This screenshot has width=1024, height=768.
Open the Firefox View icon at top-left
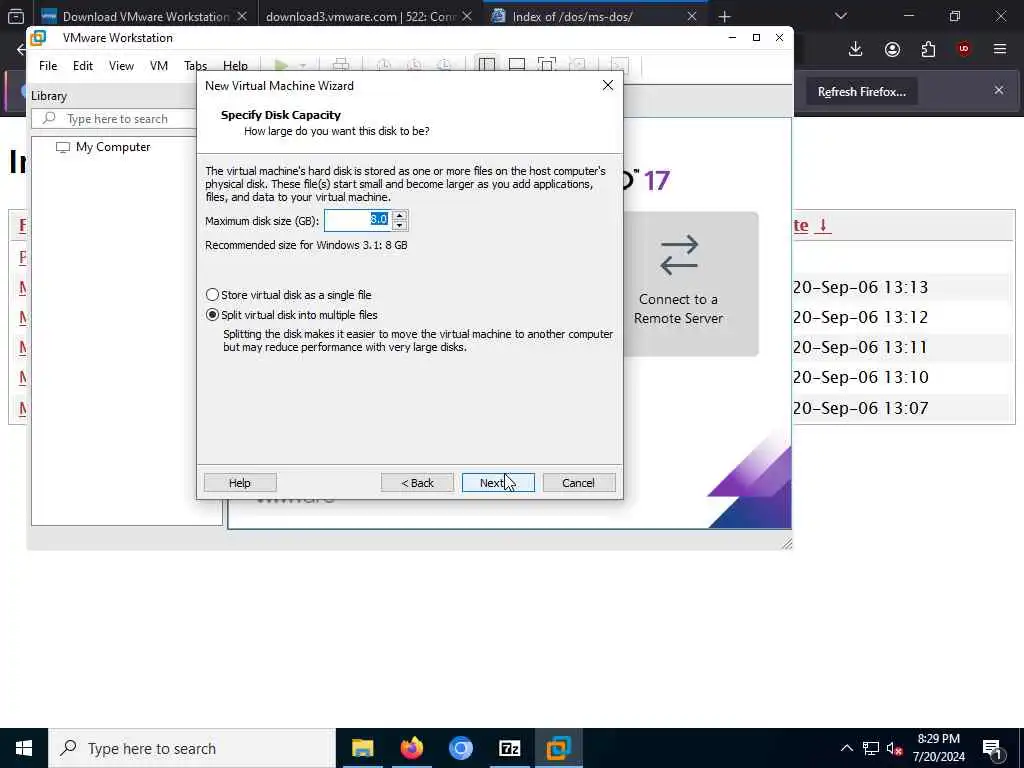(x=16, y=16)
